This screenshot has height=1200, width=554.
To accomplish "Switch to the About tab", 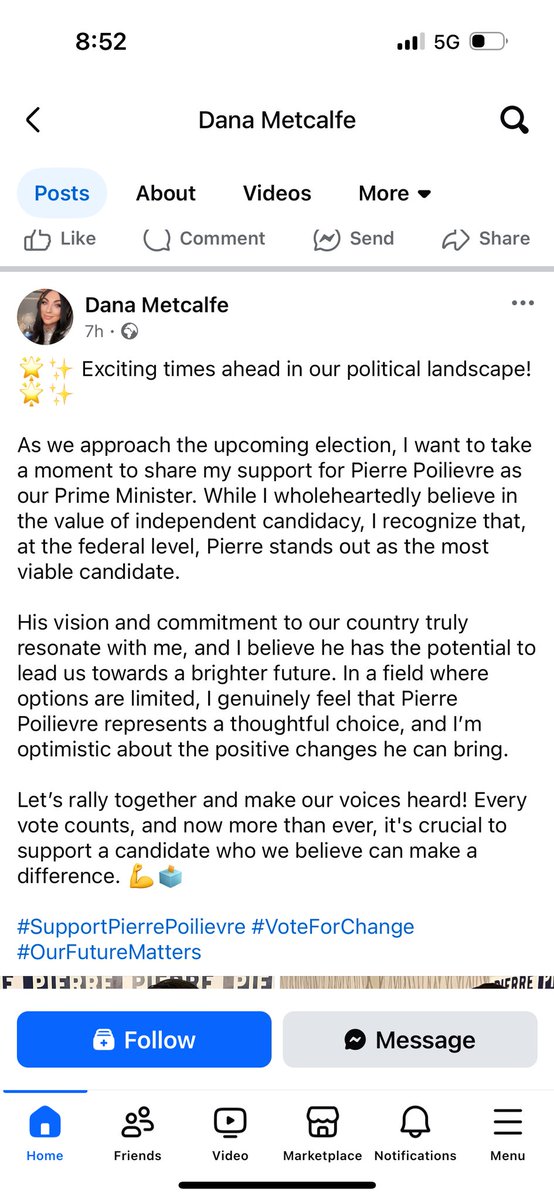I will (x=166, y=193).
